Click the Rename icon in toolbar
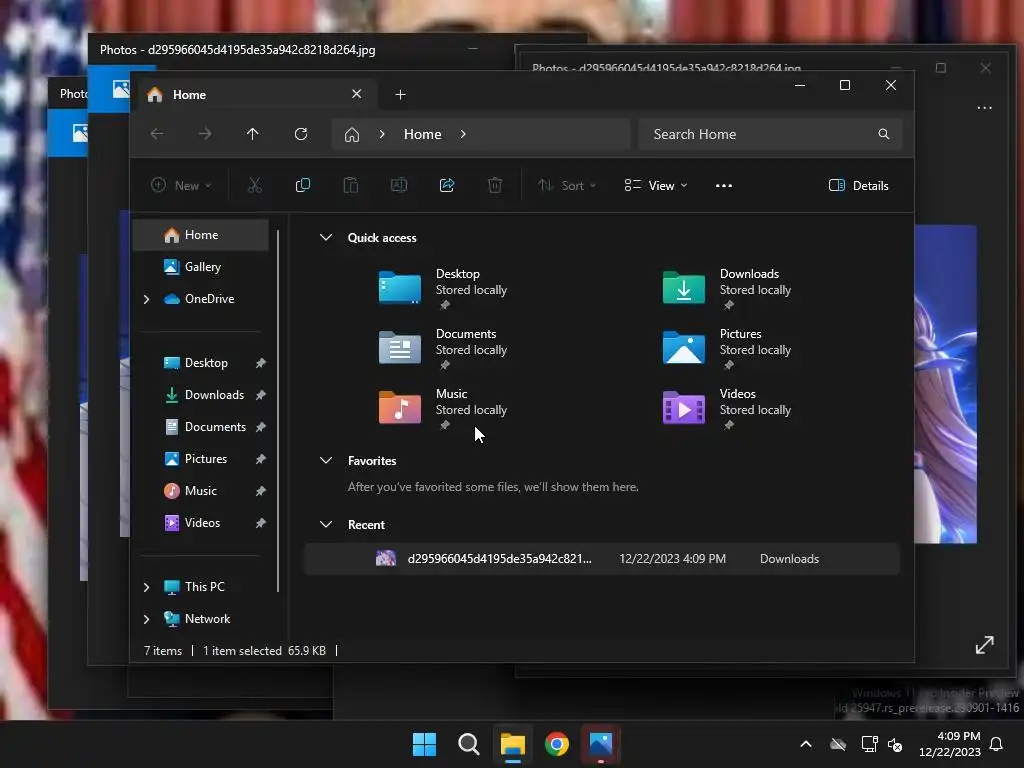1024x768 pixels. 399,185
